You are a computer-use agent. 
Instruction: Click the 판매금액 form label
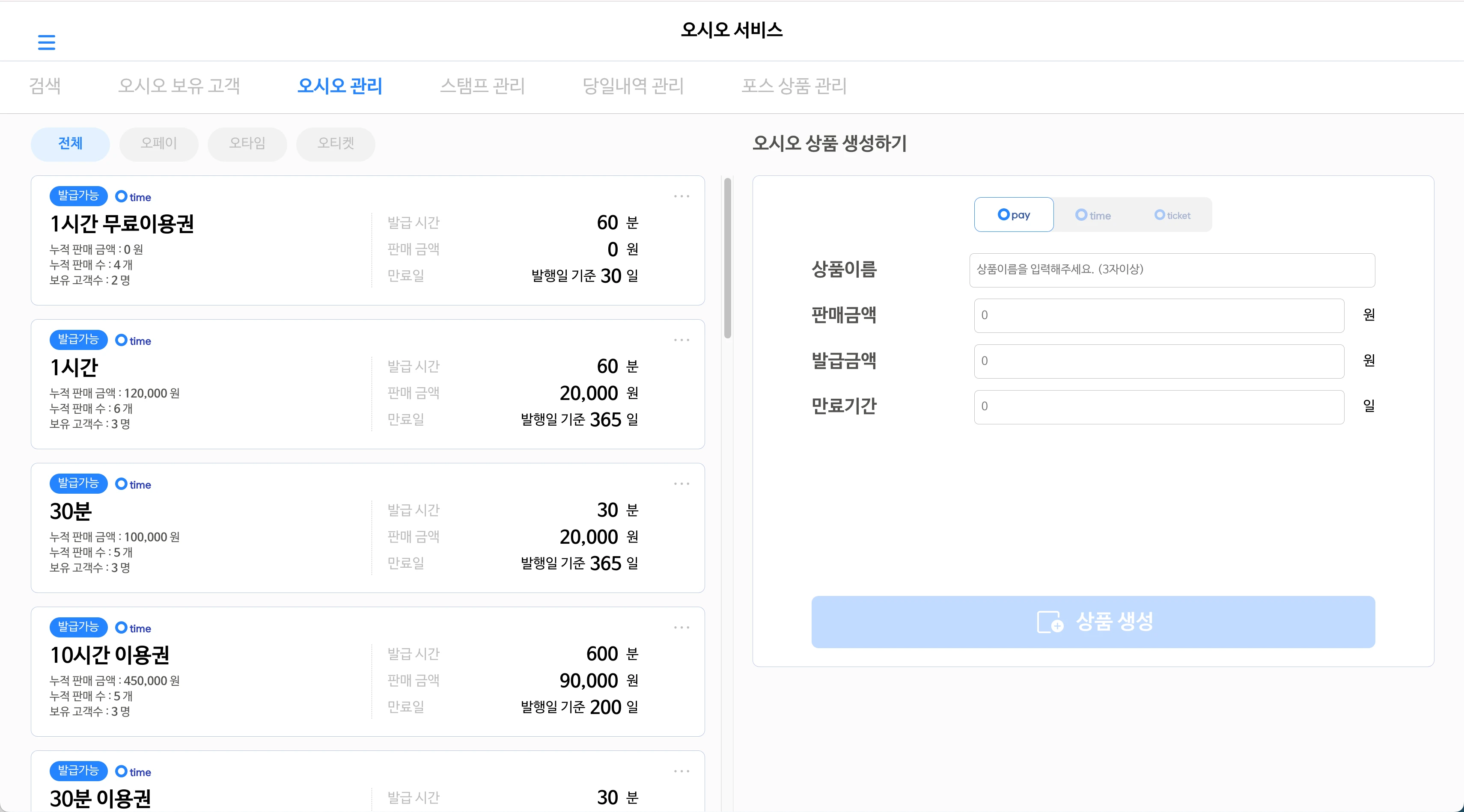click(844, 314)
